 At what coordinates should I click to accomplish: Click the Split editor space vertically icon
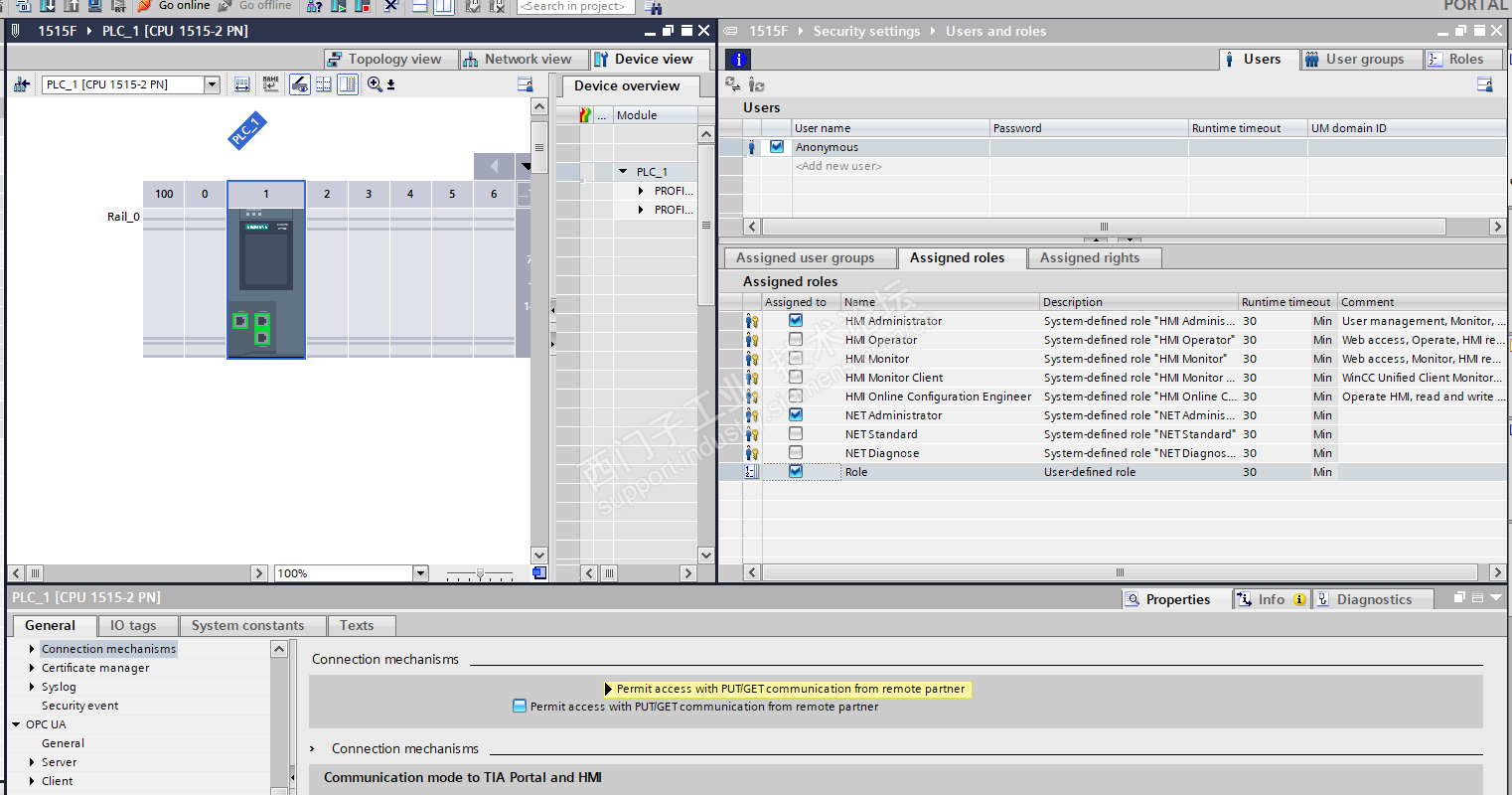(x=443, y=6)
